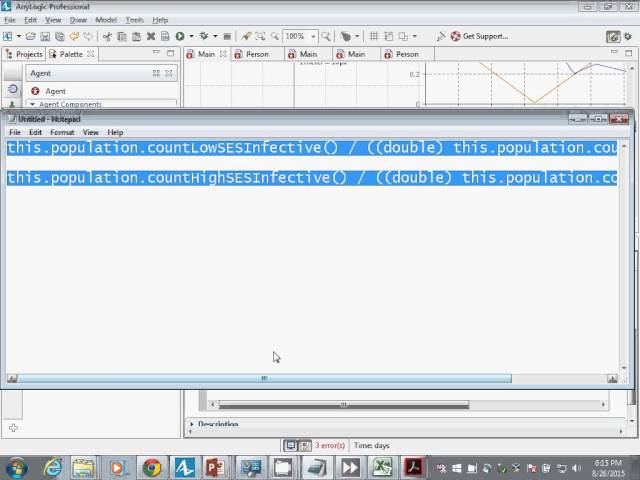Screen dimensions: 640x480
Task: Select the hand pan tool icon
Action: [346, 36]
